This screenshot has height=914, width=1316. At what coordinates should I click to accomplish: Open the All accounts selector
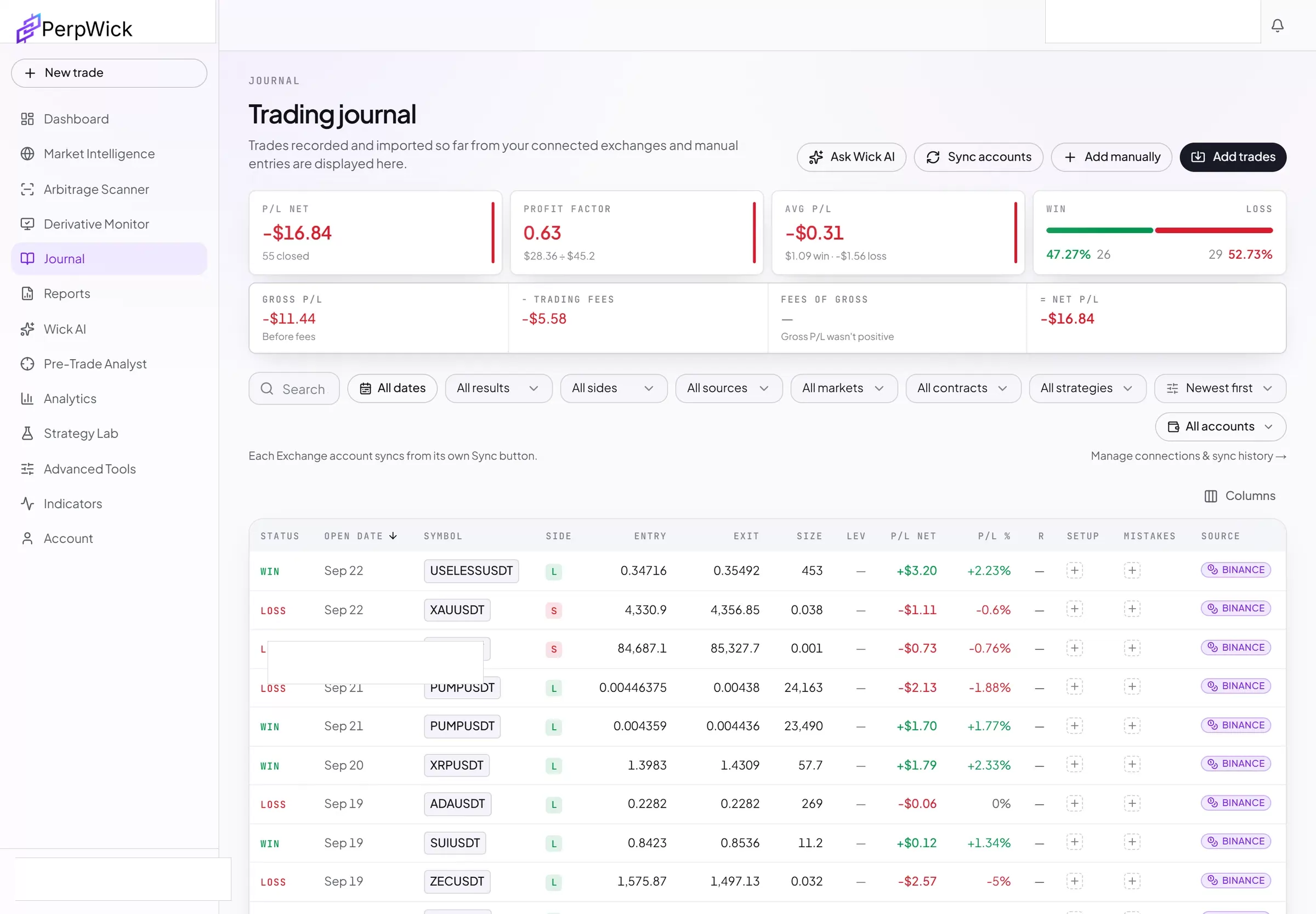point(1221,427)
